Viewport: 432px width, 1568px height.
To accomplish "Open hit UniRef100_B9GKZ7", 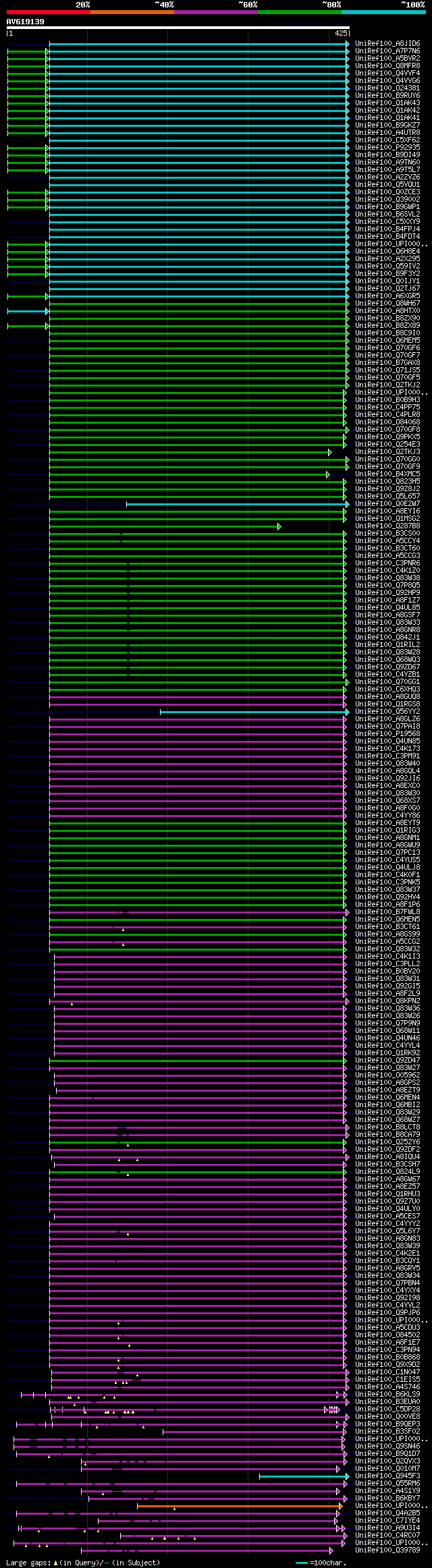I will [x=387, y=125].
